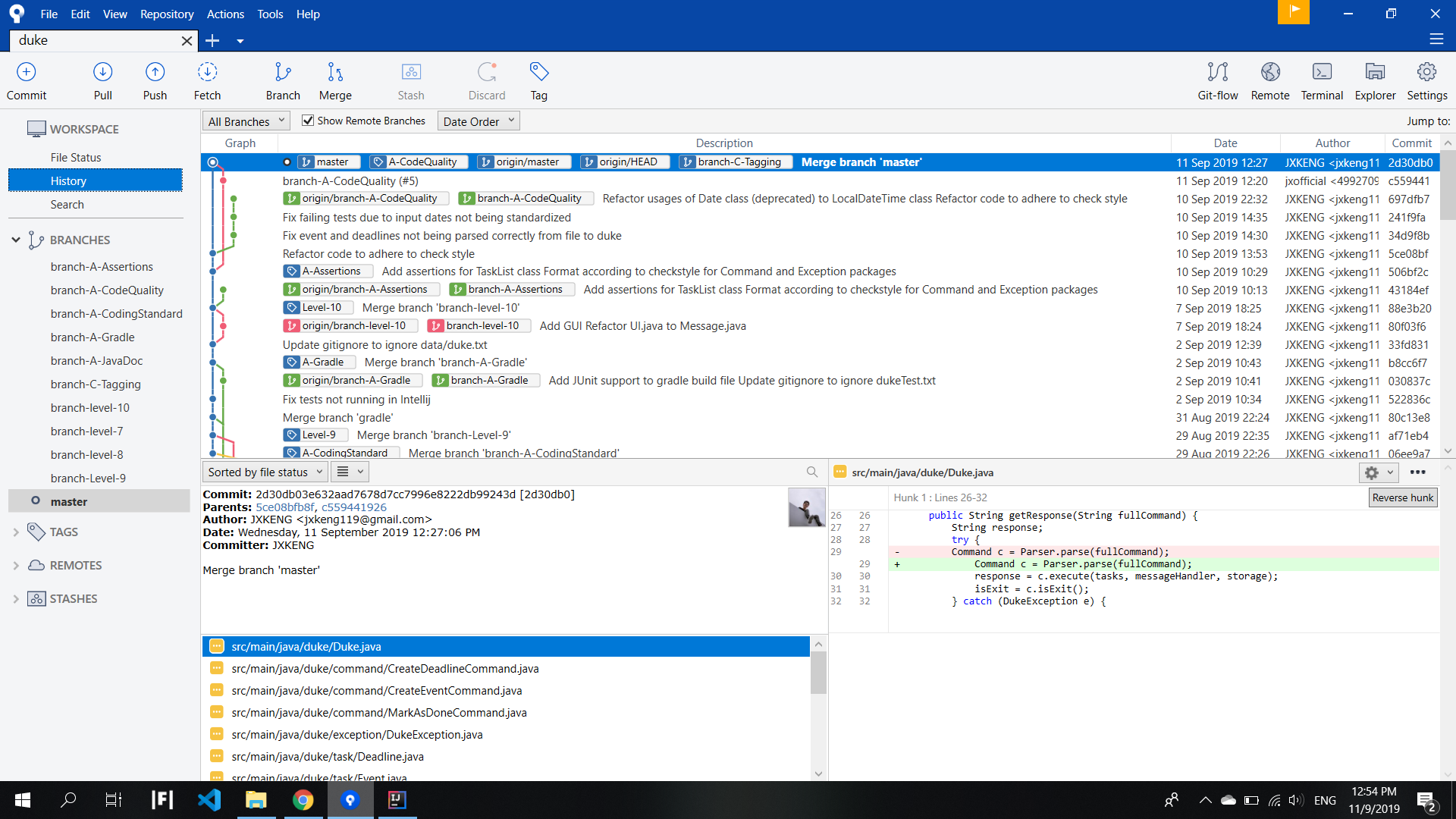Select branch-A-Gradle in the sidebar
The width and height of the screenshot is (1456, 819).
[93, 337]
